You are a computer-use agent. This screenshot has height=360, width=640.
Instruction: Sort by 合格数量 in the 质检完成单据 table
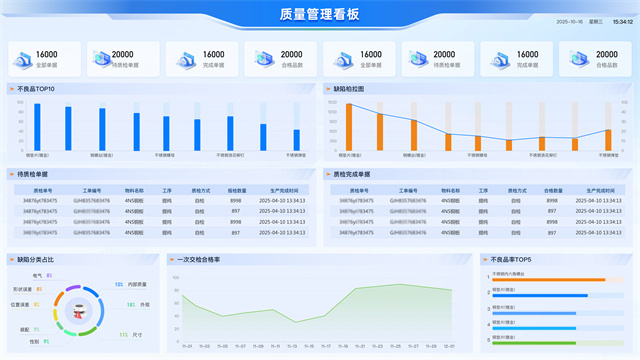[553, 191]
